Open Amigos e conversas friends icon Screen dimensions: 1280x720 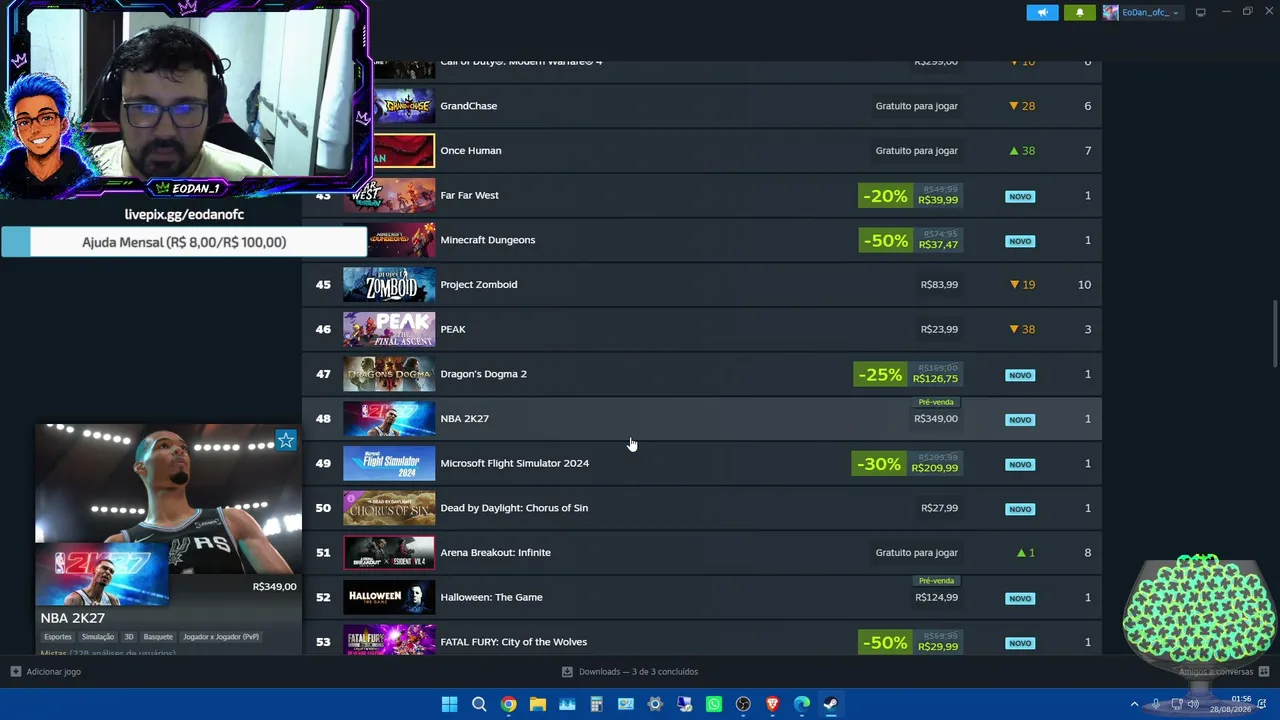point(1263,671)
